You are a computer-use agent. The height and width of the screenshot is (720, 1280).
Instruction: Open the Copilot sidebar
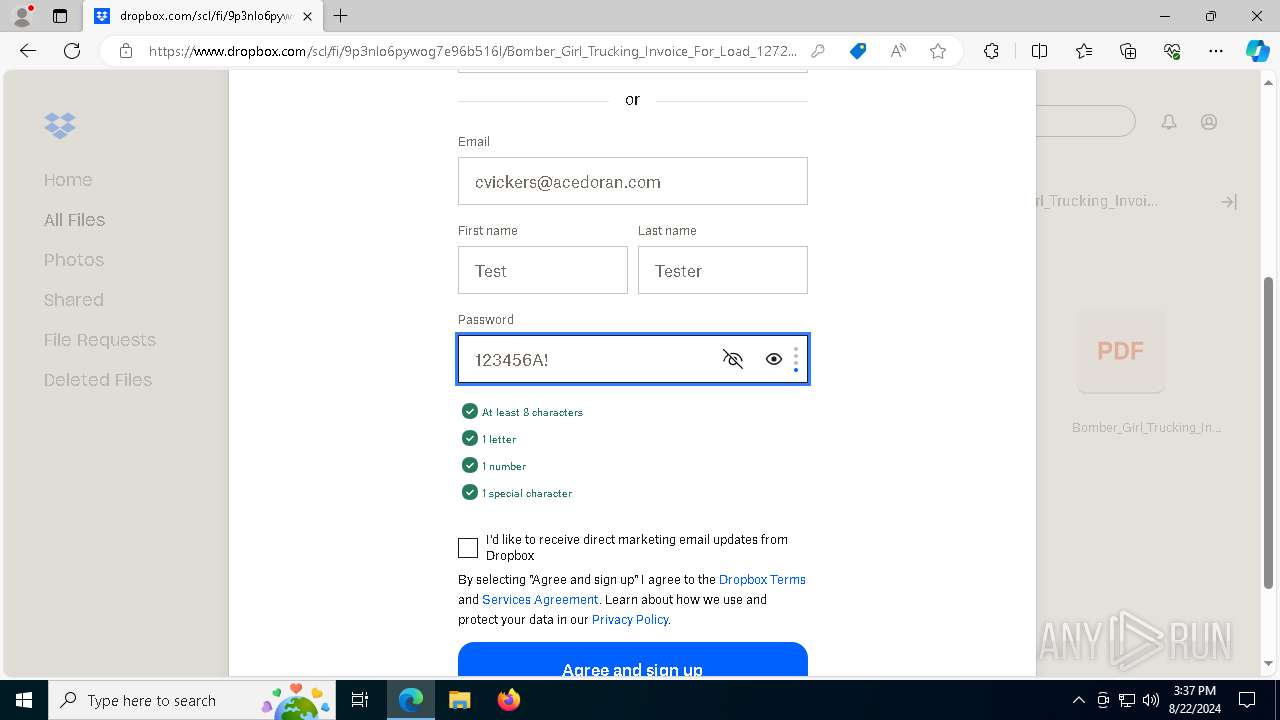[x=1258, y=51]
